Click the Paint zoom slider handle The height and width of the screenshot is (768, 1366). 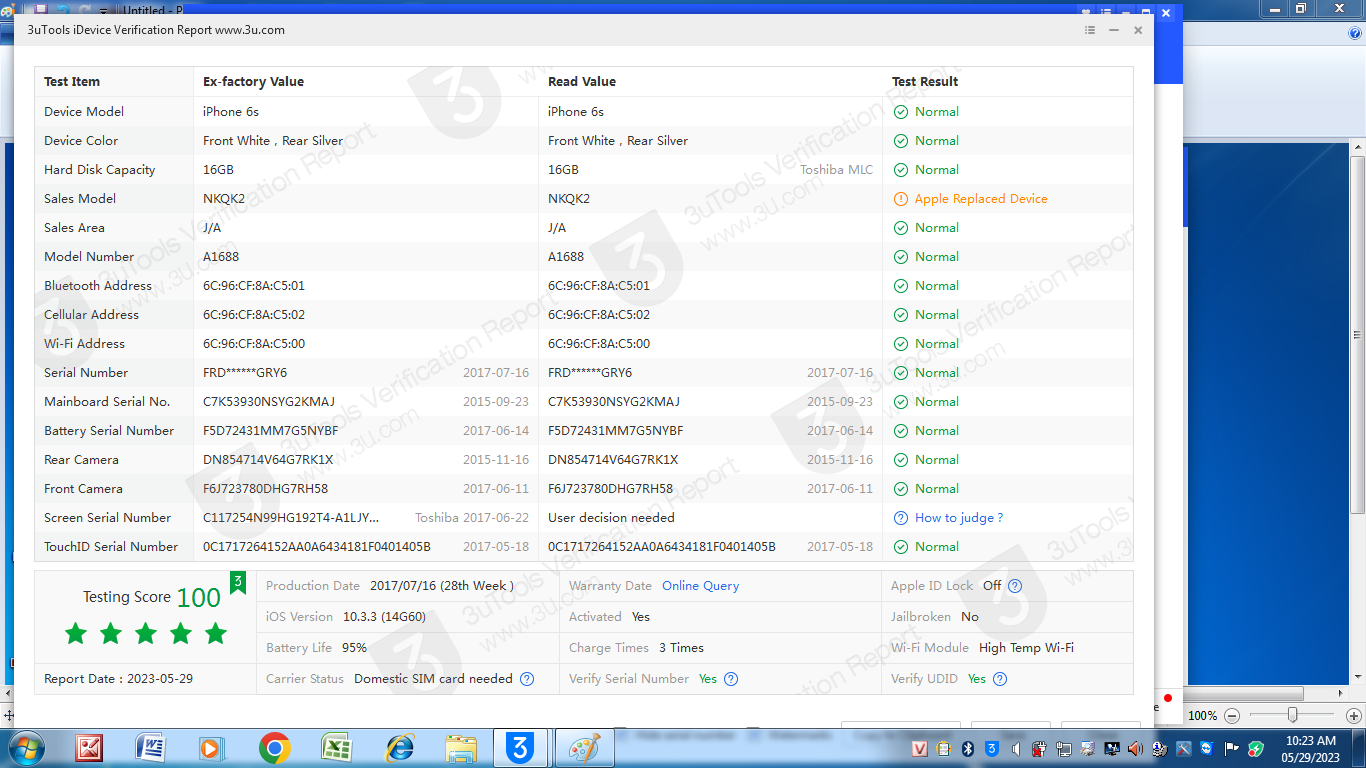tap(1293, 715)
